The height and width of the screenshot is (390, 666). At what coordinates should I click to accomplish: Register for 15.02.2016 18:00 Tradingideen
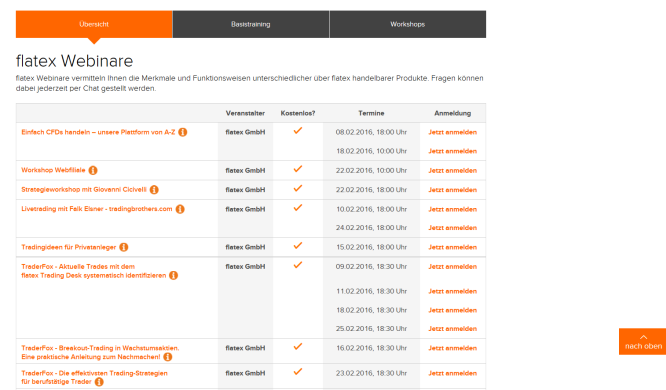click(x=452, y=247)
